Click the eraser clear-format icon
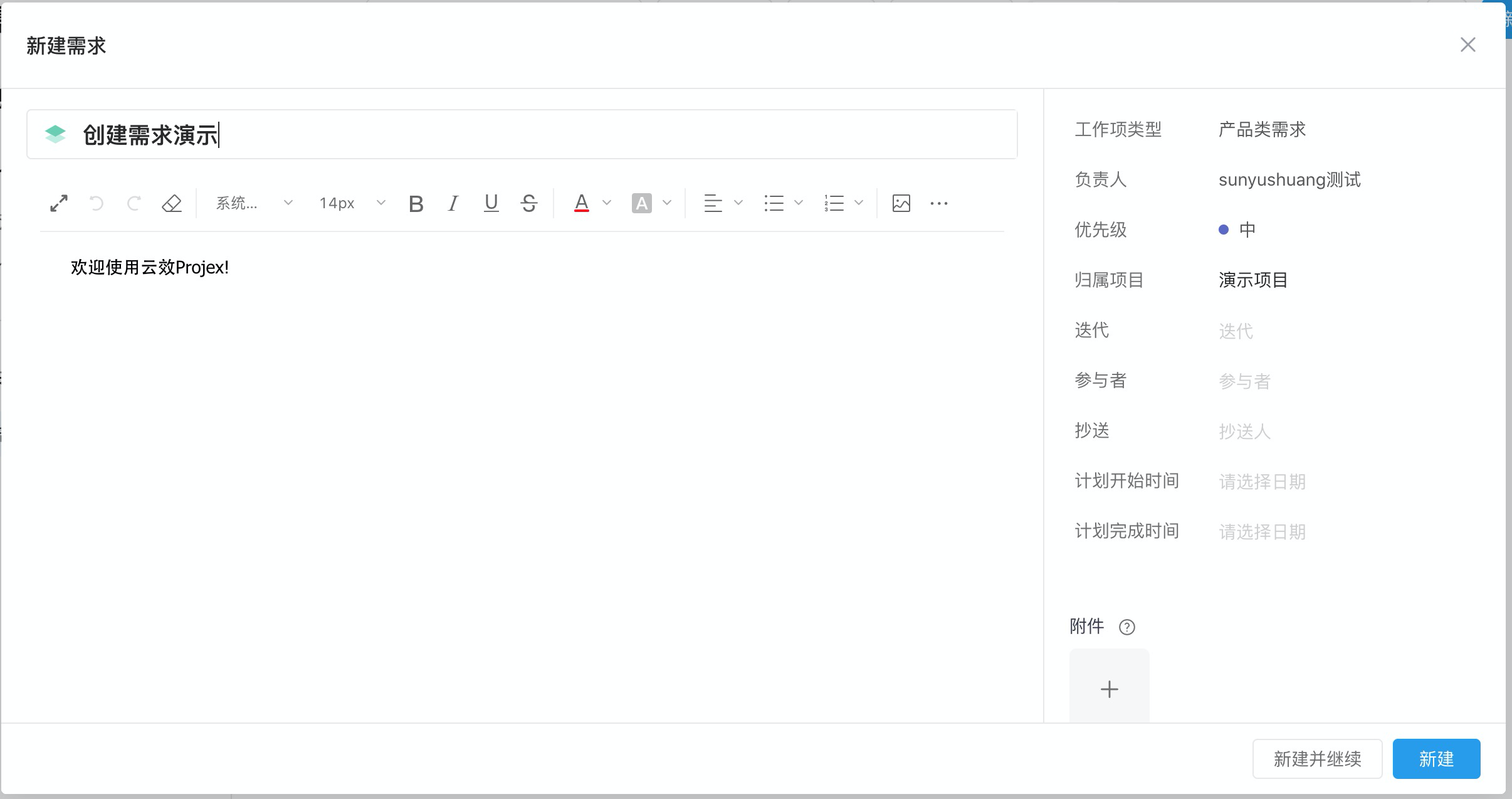This screenshot has width=1512, height=799. tap(172, 203)
